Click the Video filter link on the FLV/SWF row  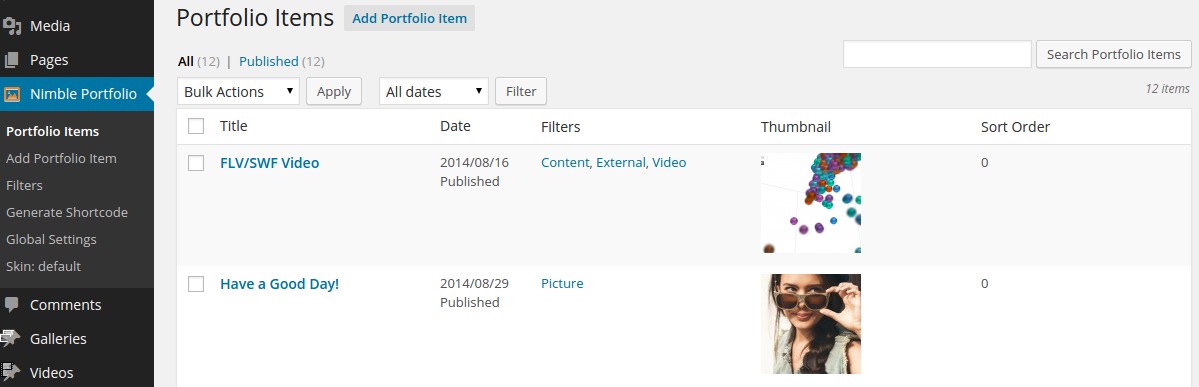[669, 162]
